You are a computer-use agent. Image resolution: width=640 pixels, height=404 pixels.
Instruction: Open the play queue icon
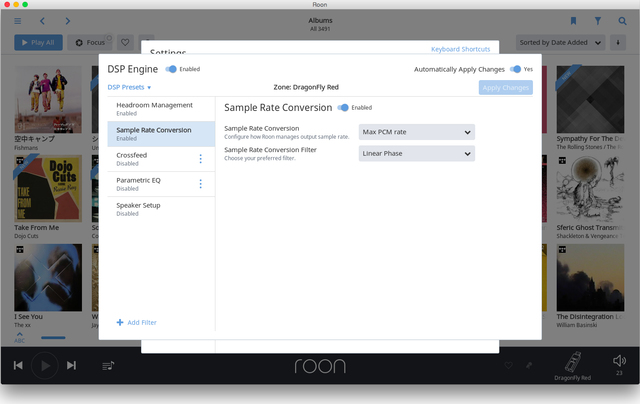[x=108, y=366]
